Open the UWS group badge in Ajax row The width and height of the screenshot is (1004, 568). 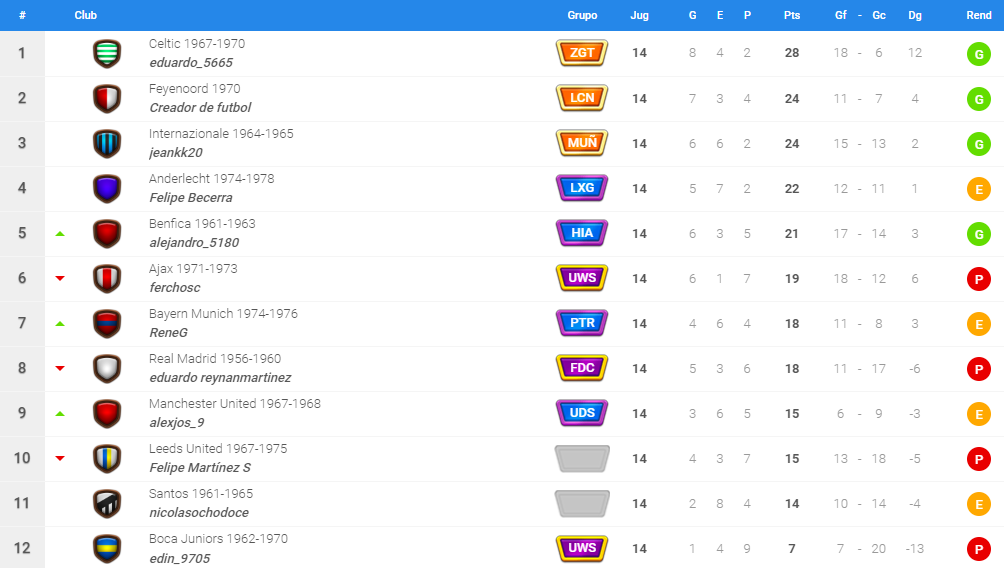coord(582,278)
